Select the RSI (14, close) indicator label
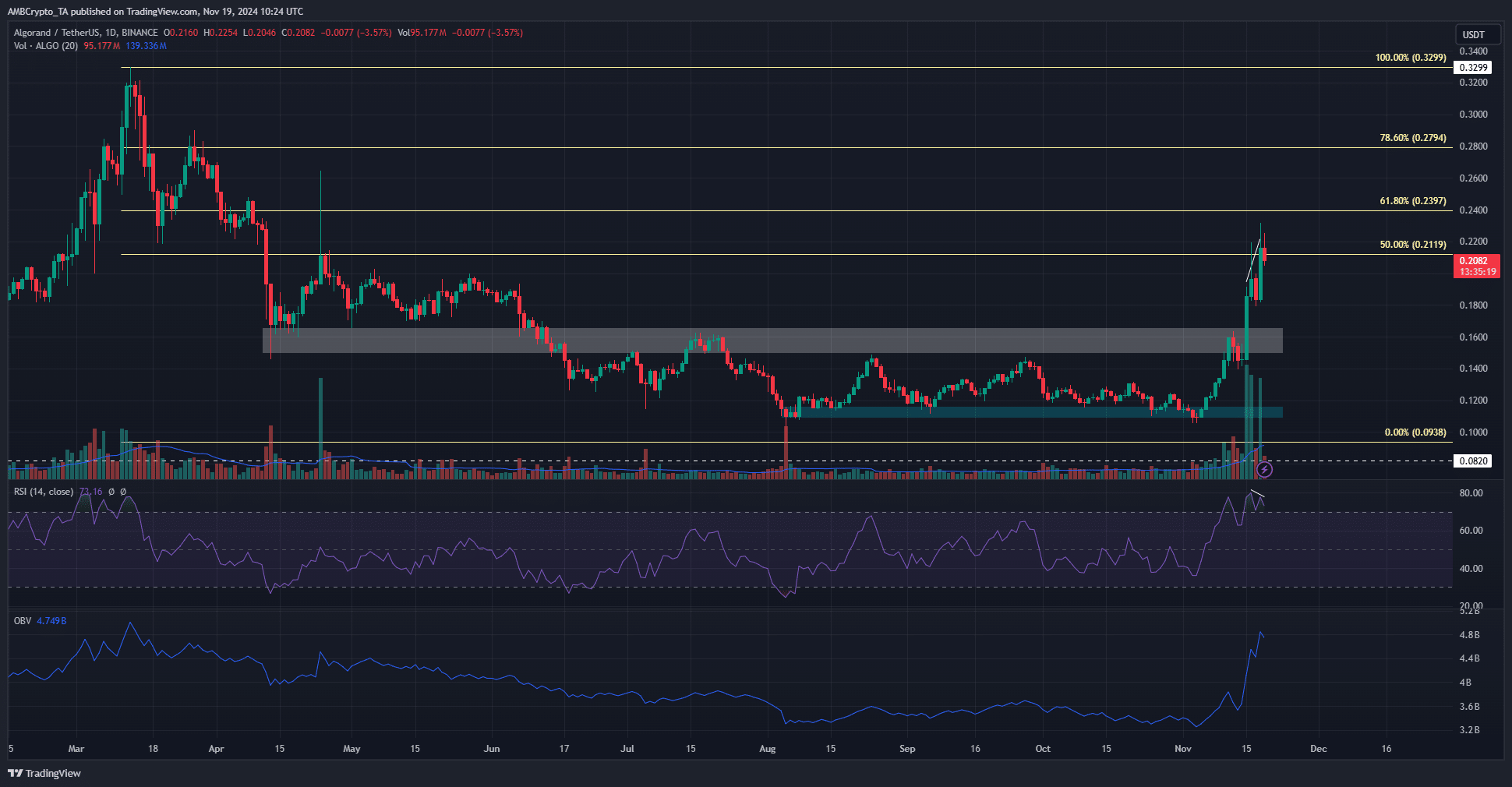Image resolution: width=1512 pixels, height=787 pixels. click(44, 492)
